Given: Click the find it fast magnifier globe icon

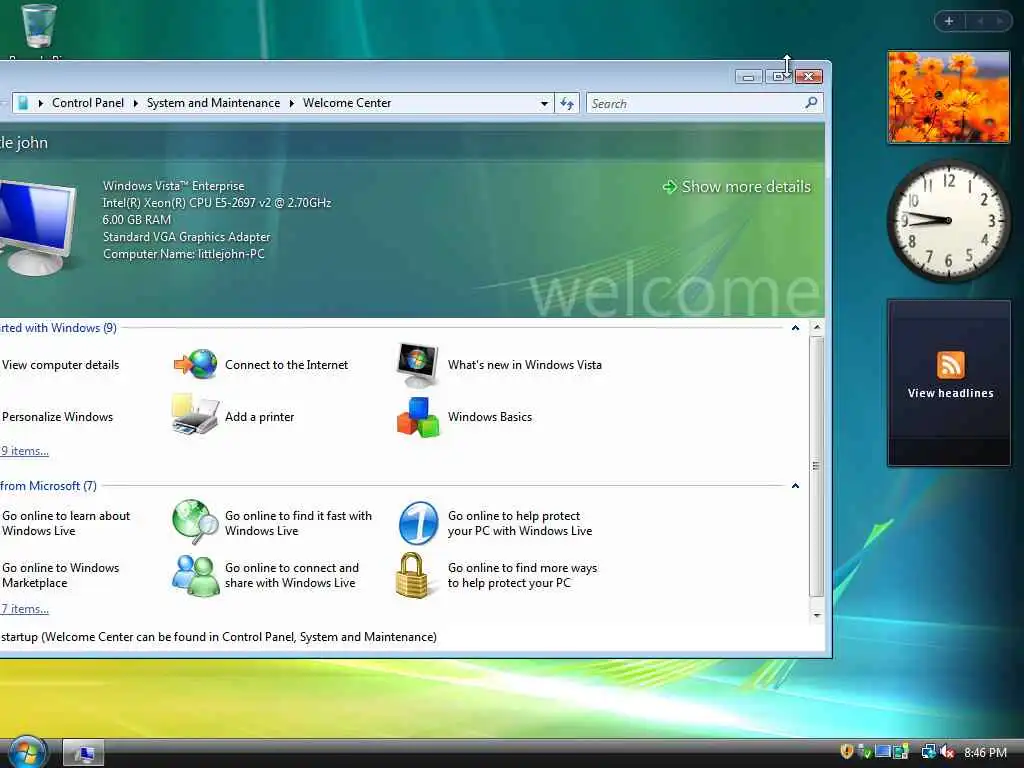Looking at the screenshot, I should [195, 522].
